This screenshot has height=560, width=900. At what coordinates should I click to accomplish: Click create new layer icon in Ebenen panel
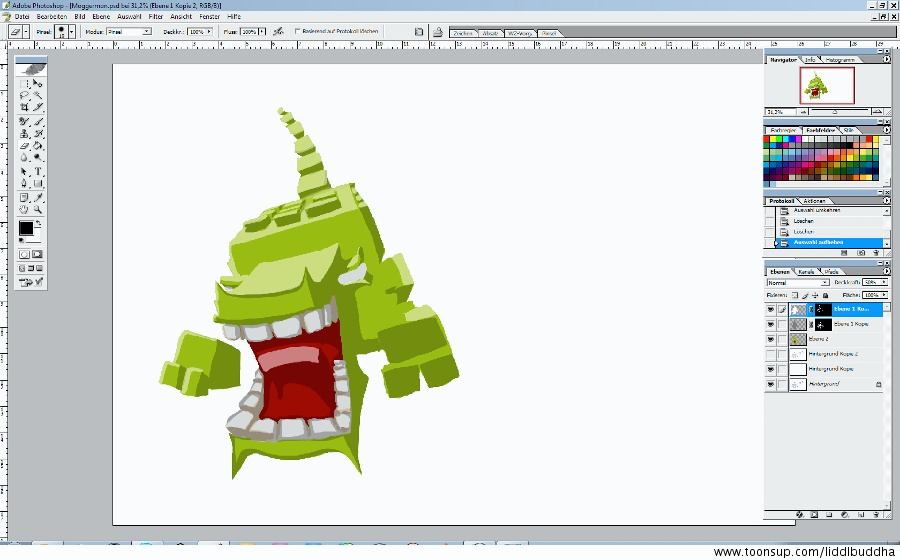click(861, 515)
